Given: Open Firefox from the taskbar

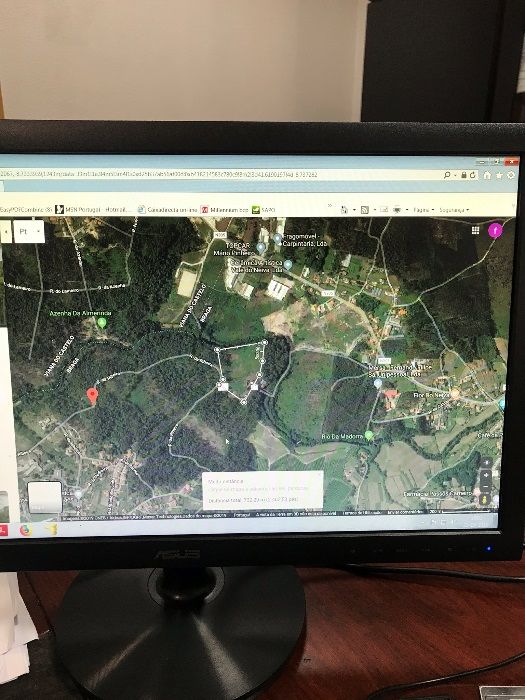Looking at the screenshot, I should tap(26, 530).
